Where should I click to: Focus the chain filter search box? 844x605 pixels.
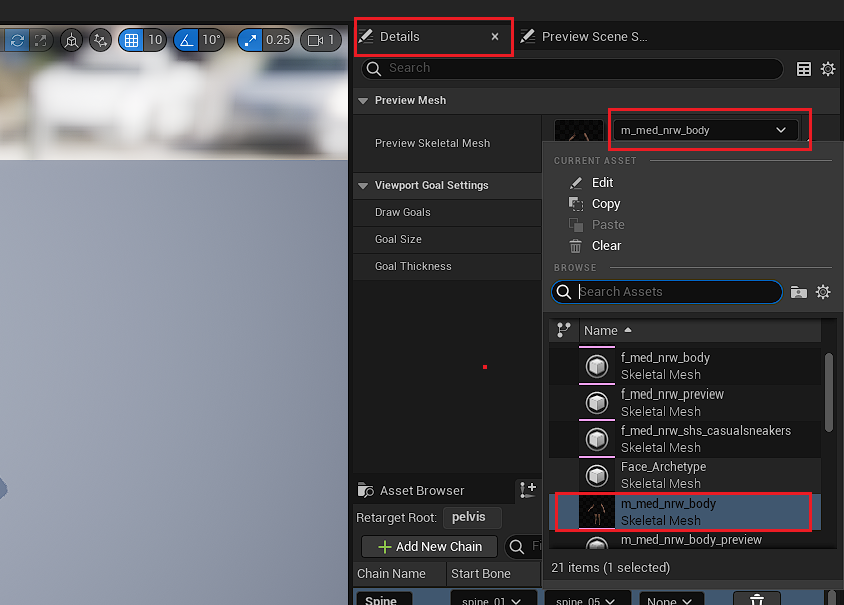[x=523, y=547]
